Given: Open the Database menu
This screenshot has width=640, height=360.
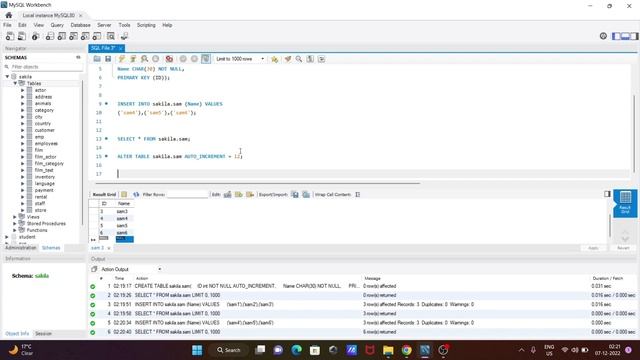Looking at the screenshot, I should (x=80, y=25).
